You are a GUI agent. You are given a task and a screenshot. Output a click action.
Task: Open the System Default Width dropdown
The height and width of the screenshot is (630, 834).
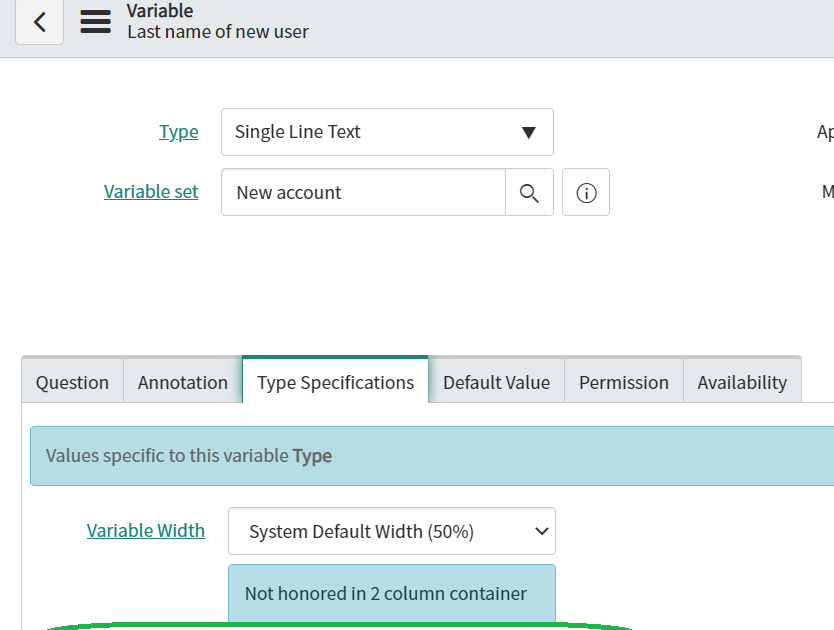392,531
